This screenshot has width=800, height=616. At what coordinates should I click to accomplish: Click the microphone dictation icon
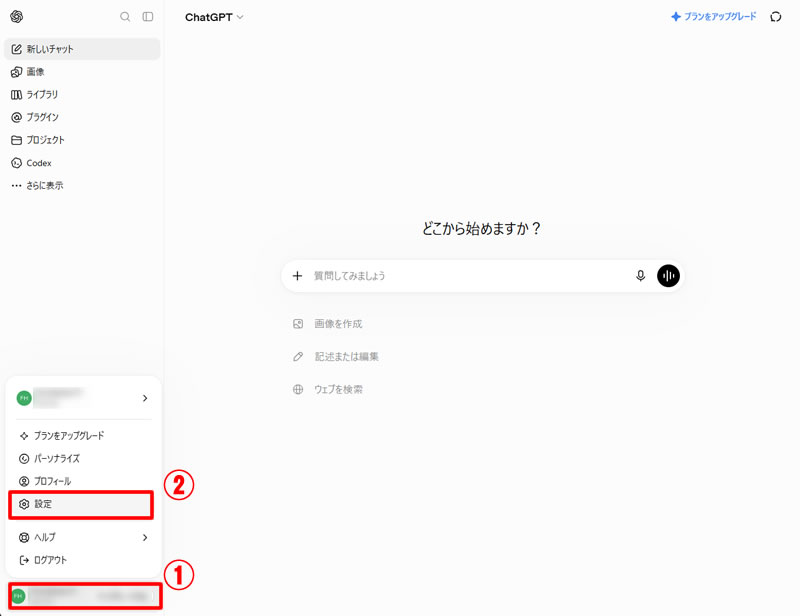tap(640, 276)
